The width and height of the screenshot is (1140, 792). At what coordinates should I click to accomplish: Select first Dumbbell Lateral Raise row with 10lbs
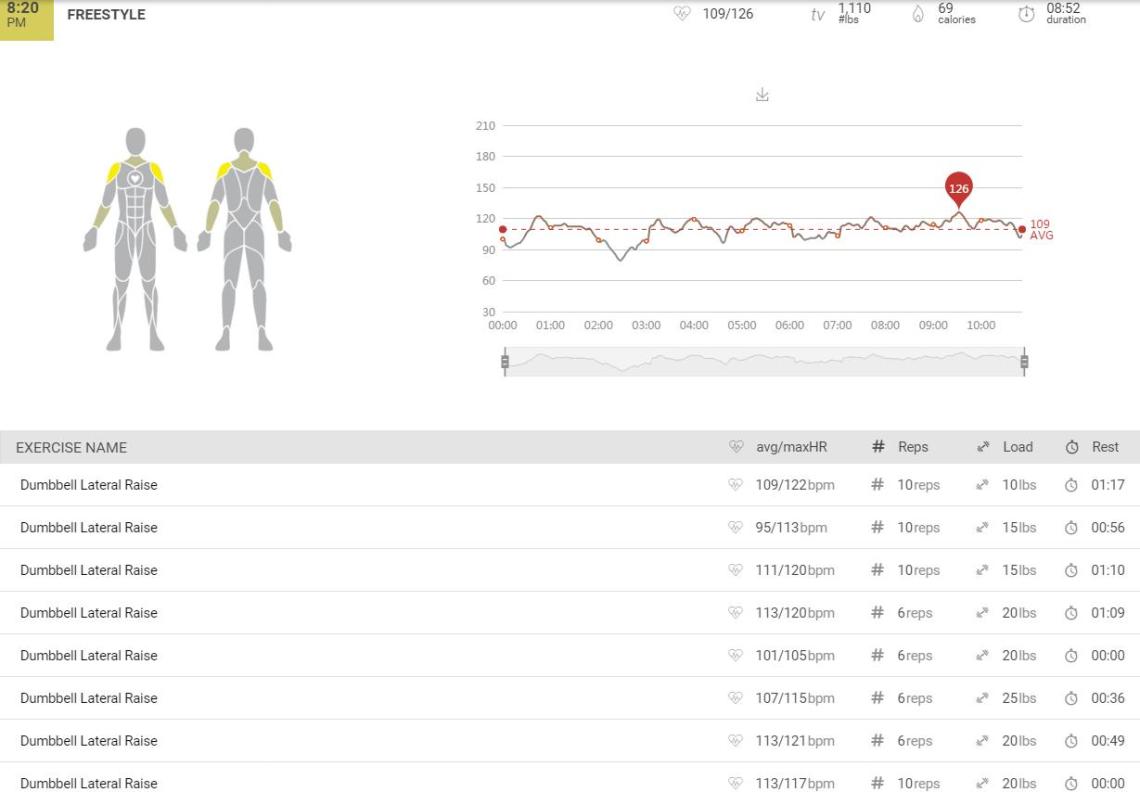pos(89,485)
